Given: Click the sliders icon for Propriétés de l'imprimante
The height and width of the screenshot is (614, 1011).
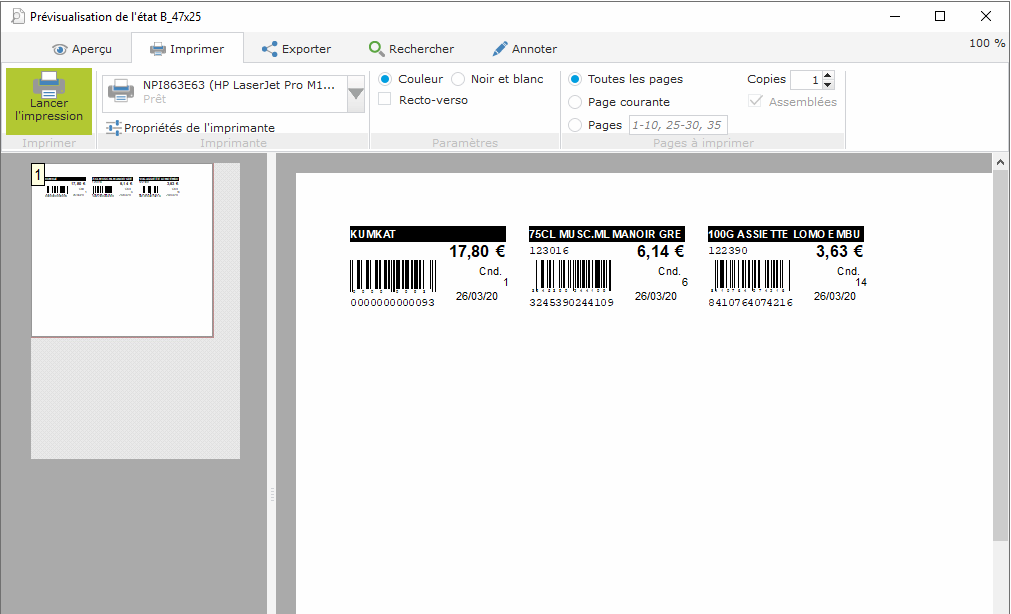Looking at the screenshot, I should pos(114,127).
